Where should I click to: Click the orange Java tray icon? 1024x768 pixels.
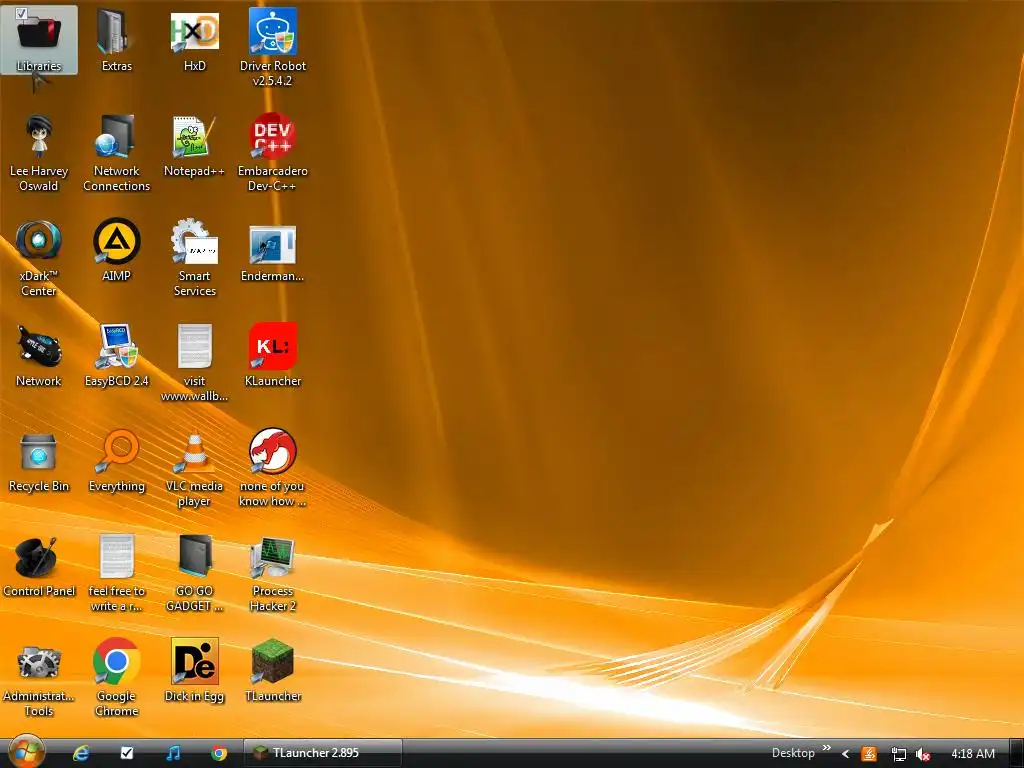point(869,754)
